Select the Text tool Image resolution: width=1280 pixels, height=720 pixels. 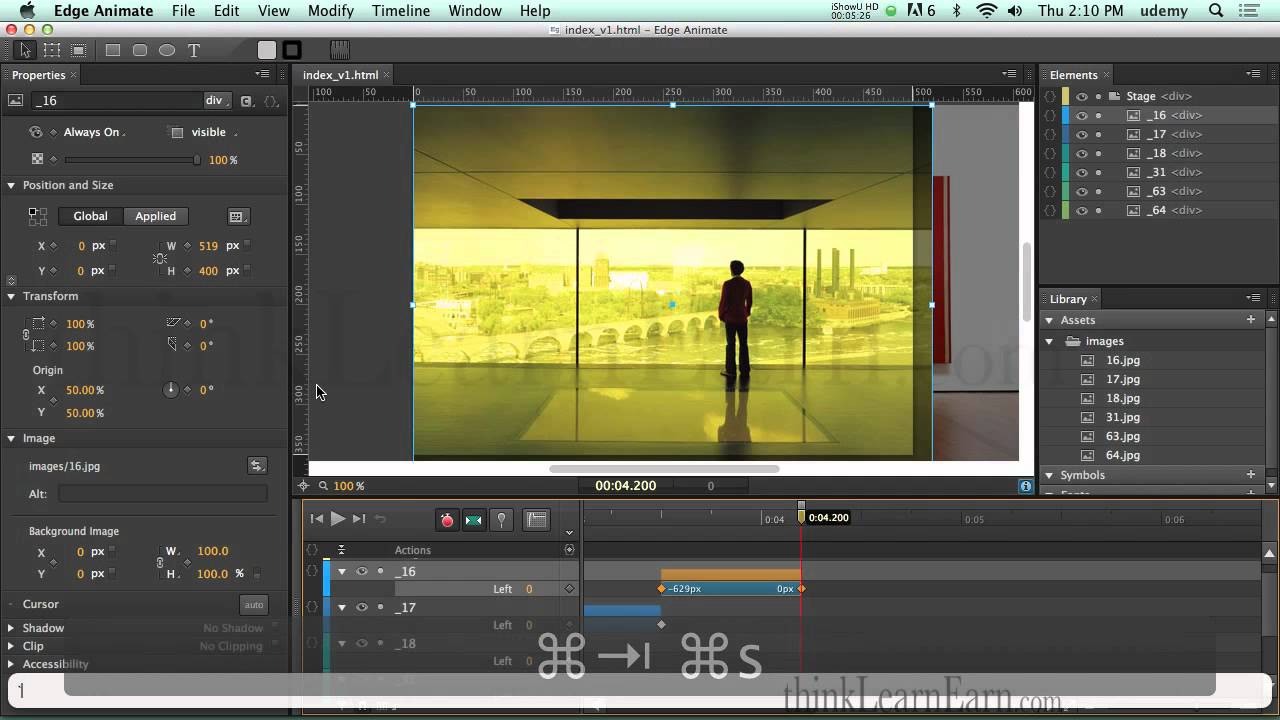click(x=194, y=50)
